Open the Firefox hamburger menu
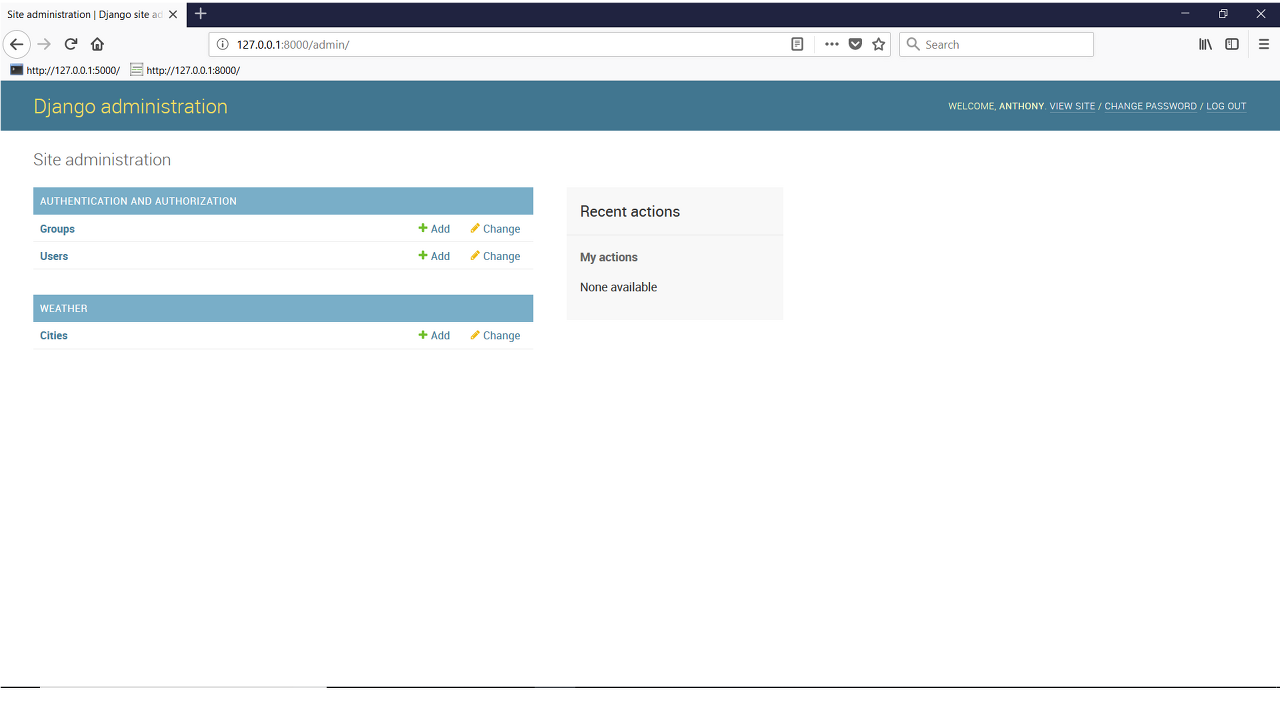The image size is (1280, 720). (1264, 44)
